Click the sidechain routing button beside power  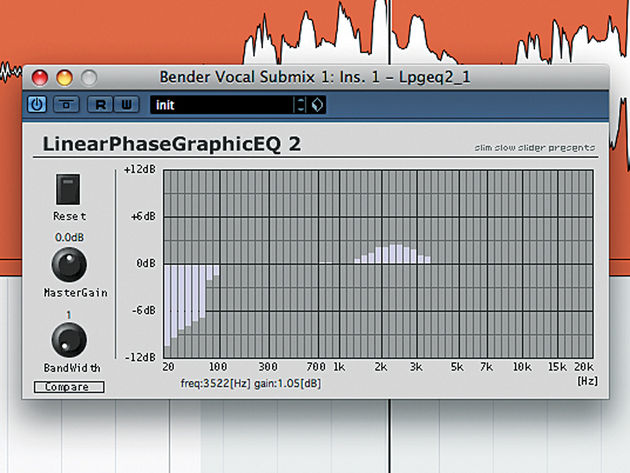tap(66, 104)
